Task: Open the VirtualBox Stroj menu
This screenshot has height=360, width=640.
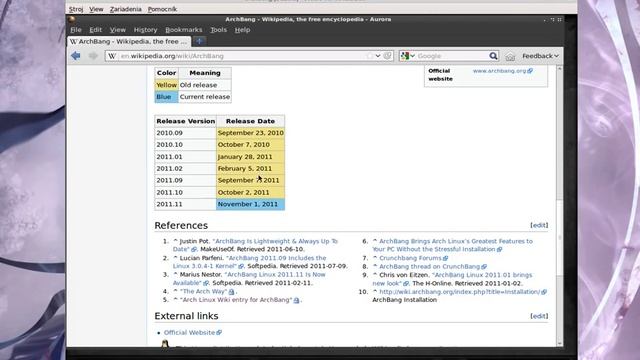Action: (x=76, y=9)
